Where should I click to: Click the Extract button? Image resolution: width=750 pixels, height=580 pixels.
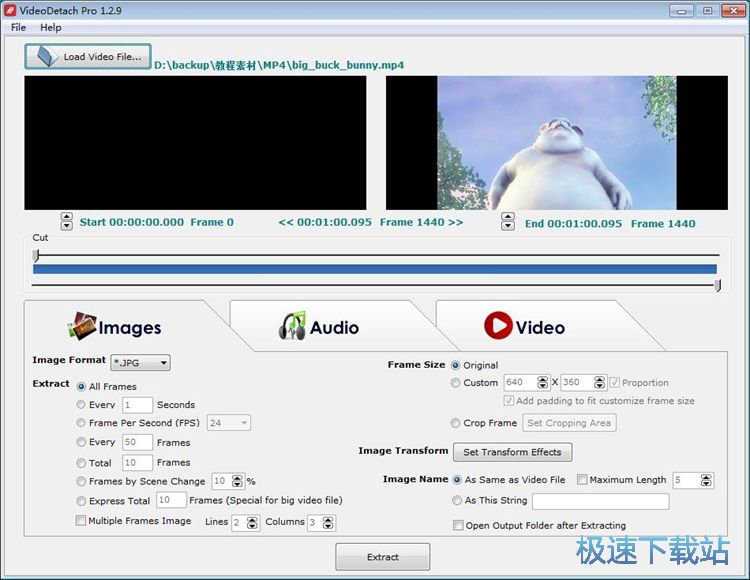pos(383,557)
